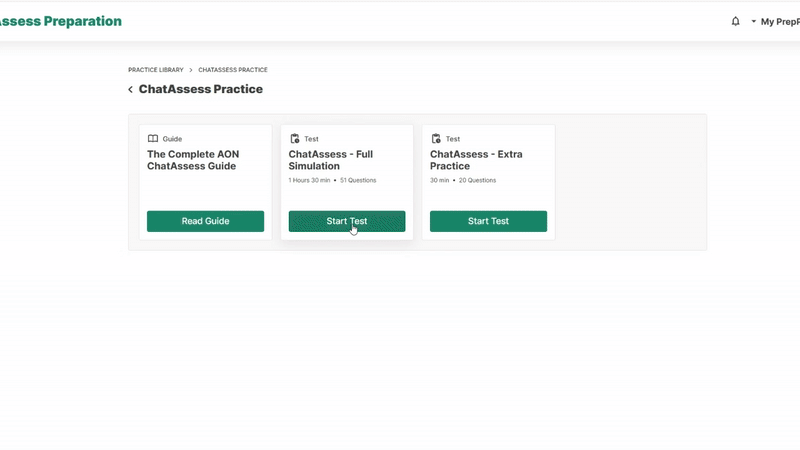
Task: Click the test clipboard icon on Extra Practice card
Action: (436, 139)
